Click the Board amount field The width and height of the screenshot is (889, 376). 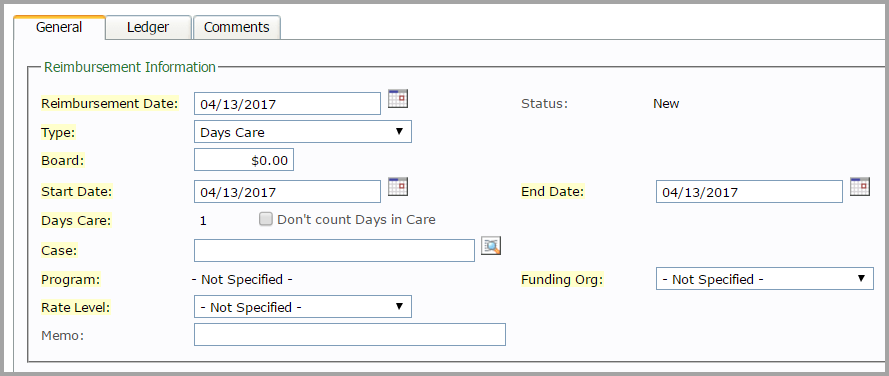(x=244, y=160)
